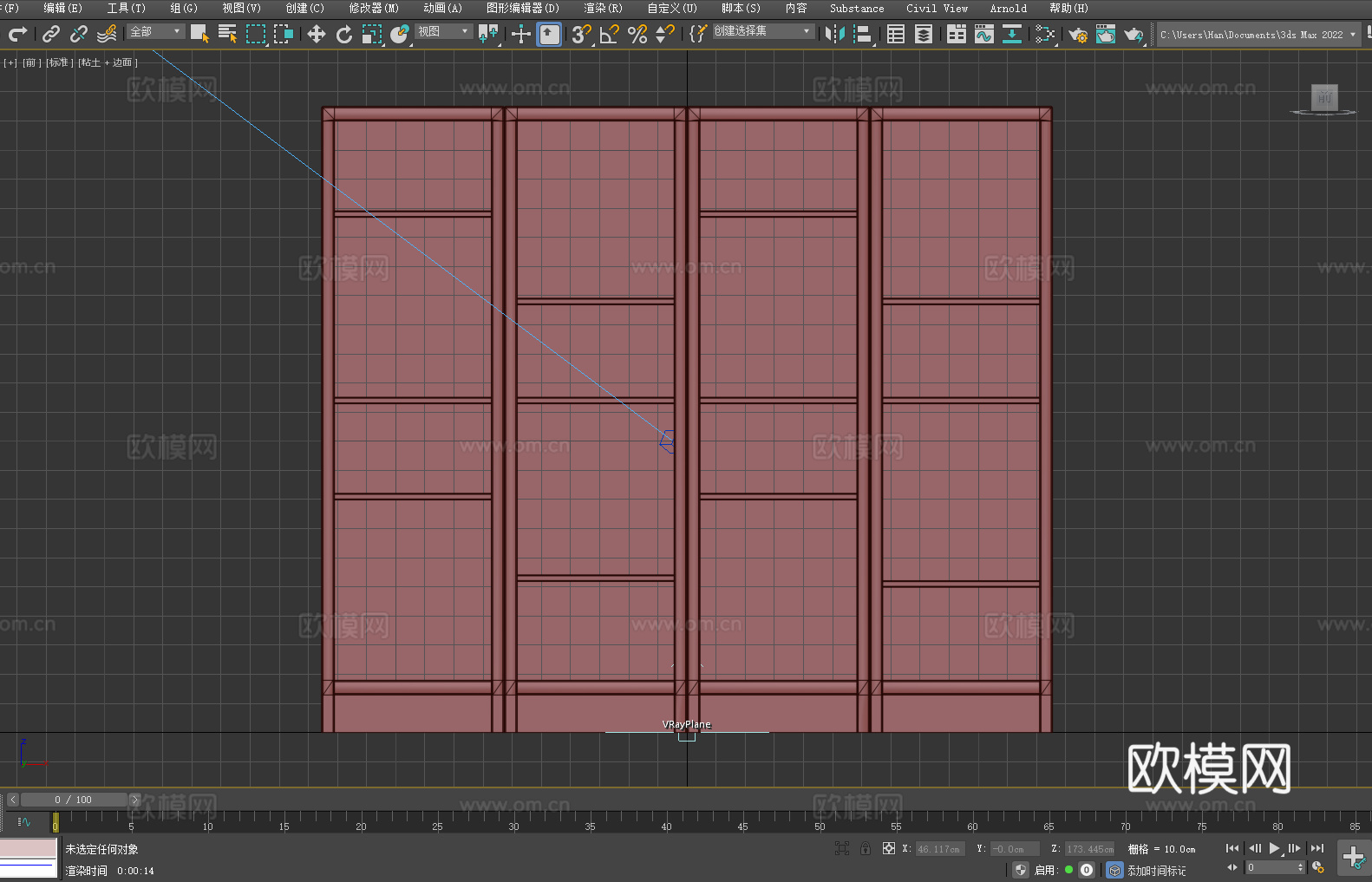Click the Align tool icon

[x=863, y=34]
